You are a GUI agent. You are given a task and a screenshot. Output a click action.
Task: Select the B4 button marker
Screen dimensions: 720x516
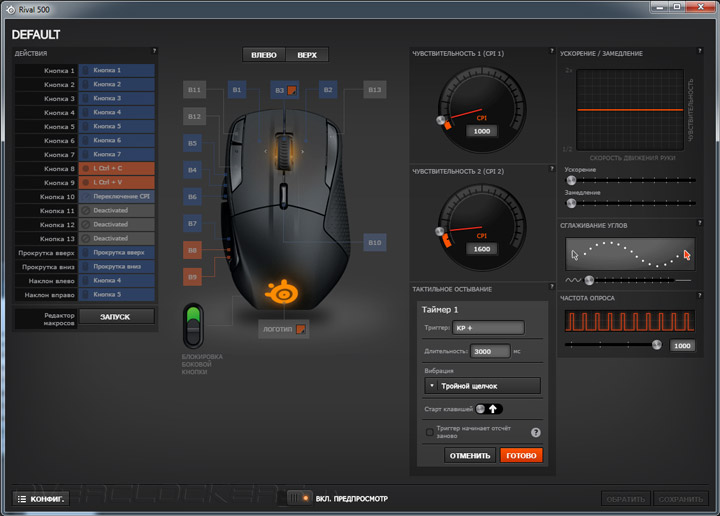192,170
